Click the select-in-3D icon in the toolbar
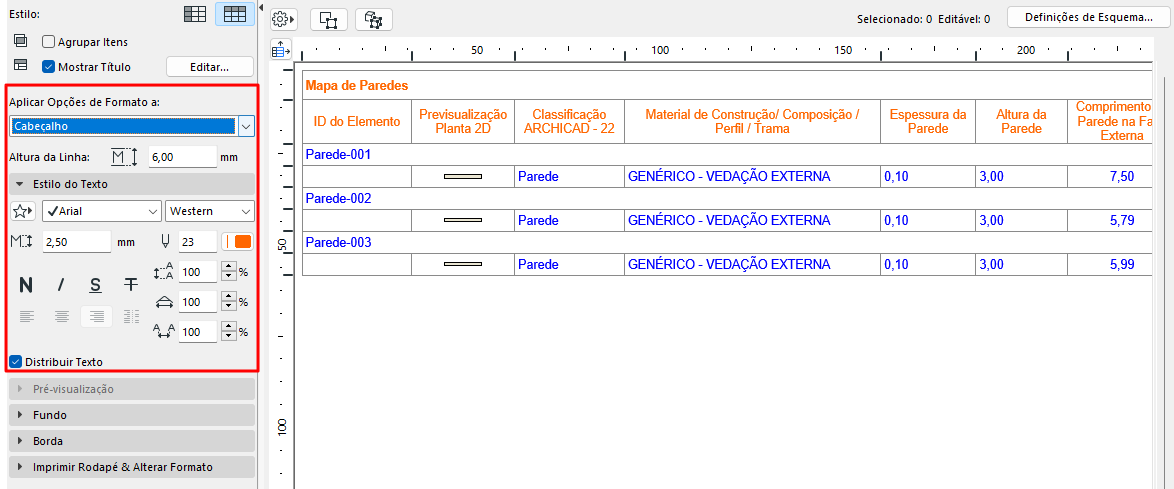Screen dimensions: 1174x489 (374, 19)
